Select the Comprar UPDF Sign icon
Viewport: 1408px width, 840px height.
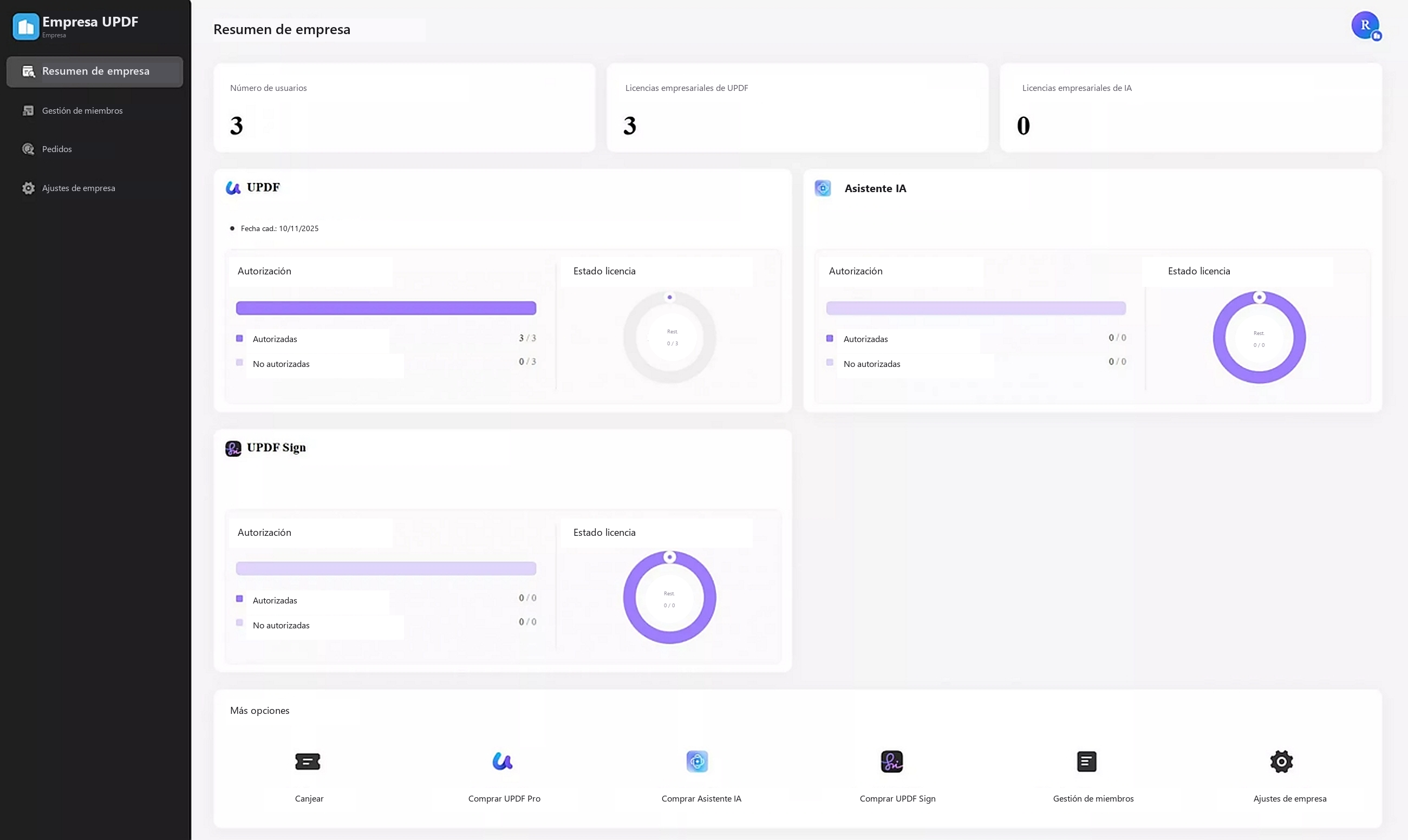pyautogui.click(x=891, y=762)
